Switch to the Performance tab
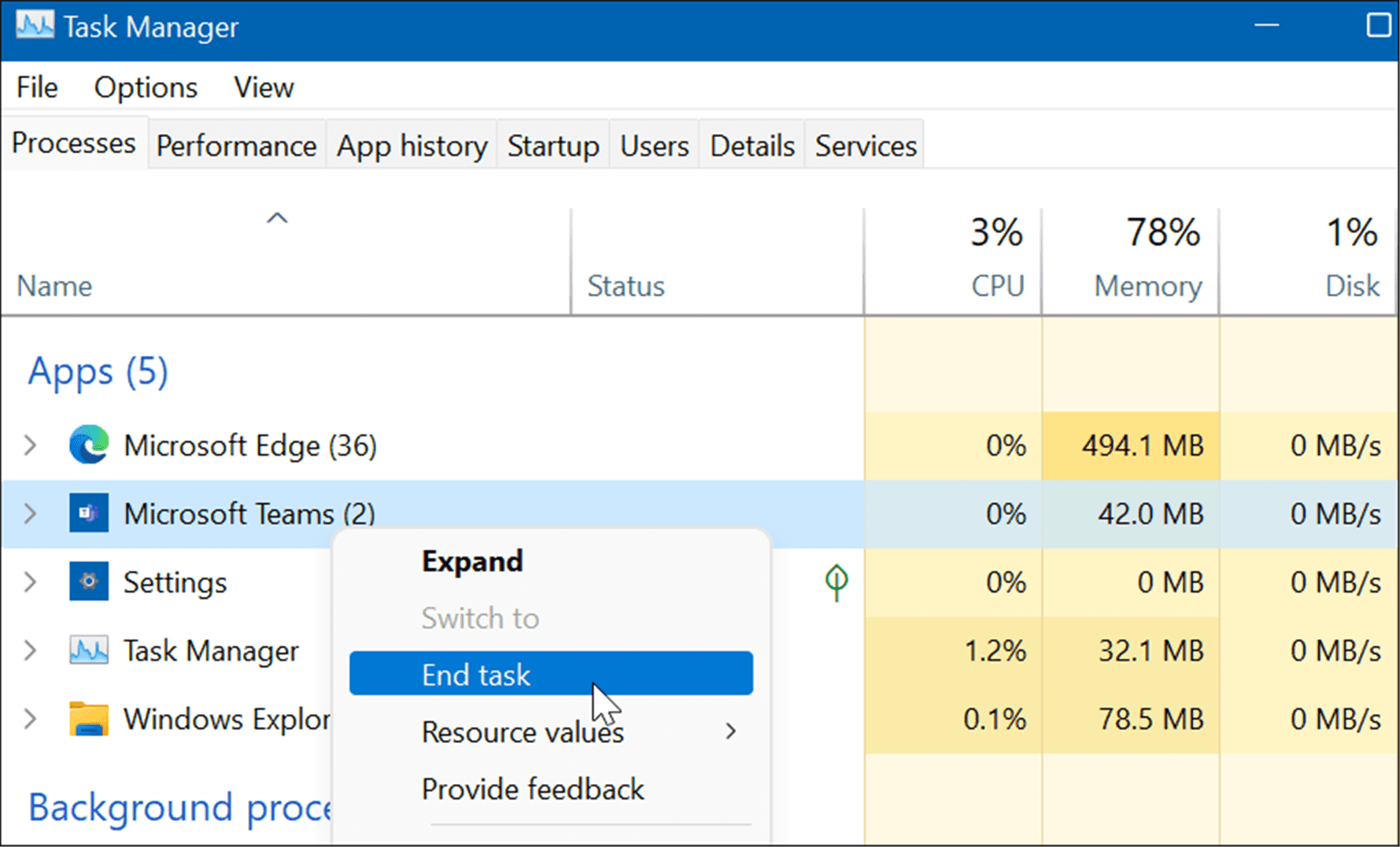This screenshot has width=1400, height=847. point(235,145)
